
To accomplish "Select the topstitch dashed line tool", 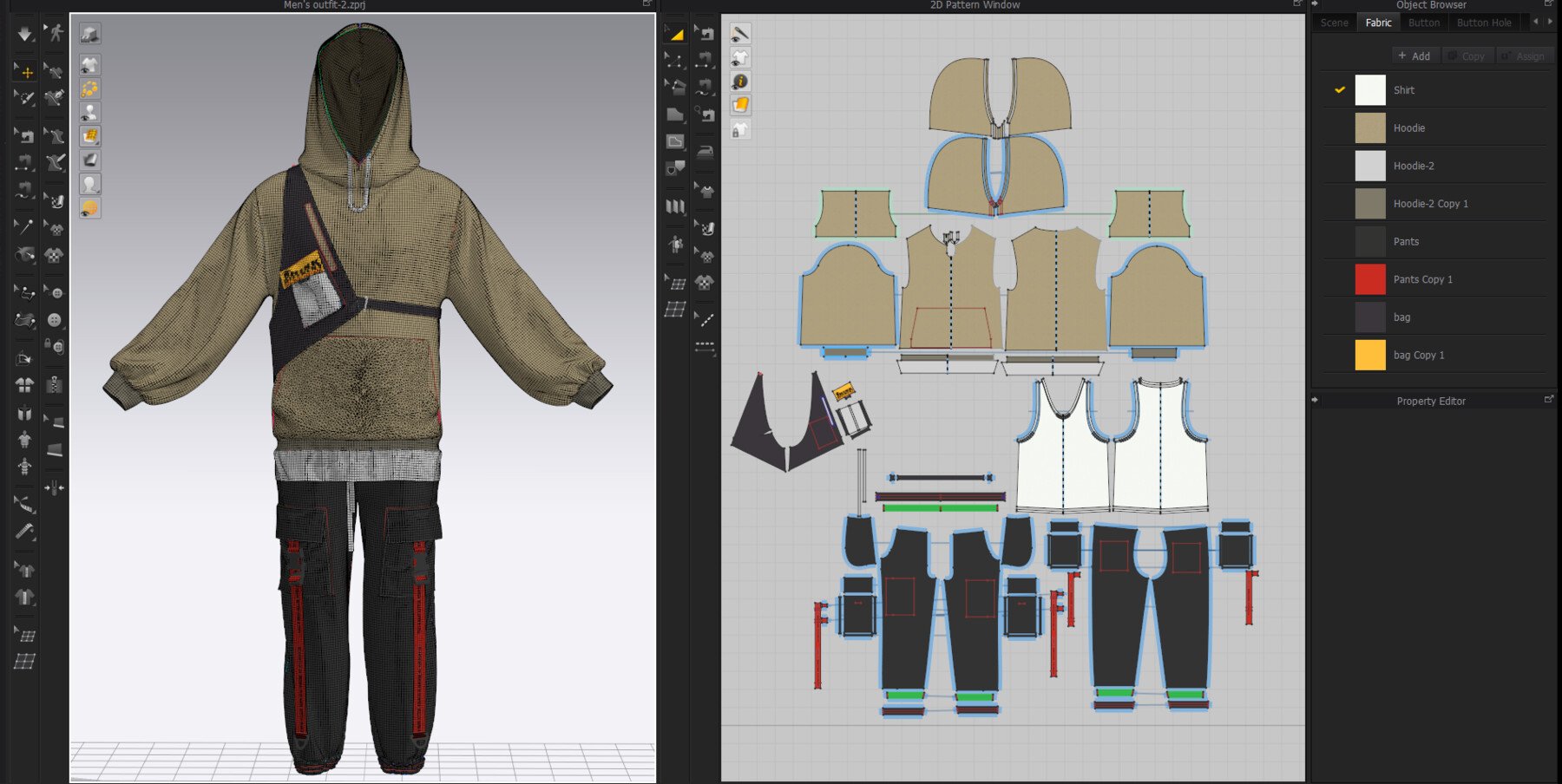I will point(706,346).
